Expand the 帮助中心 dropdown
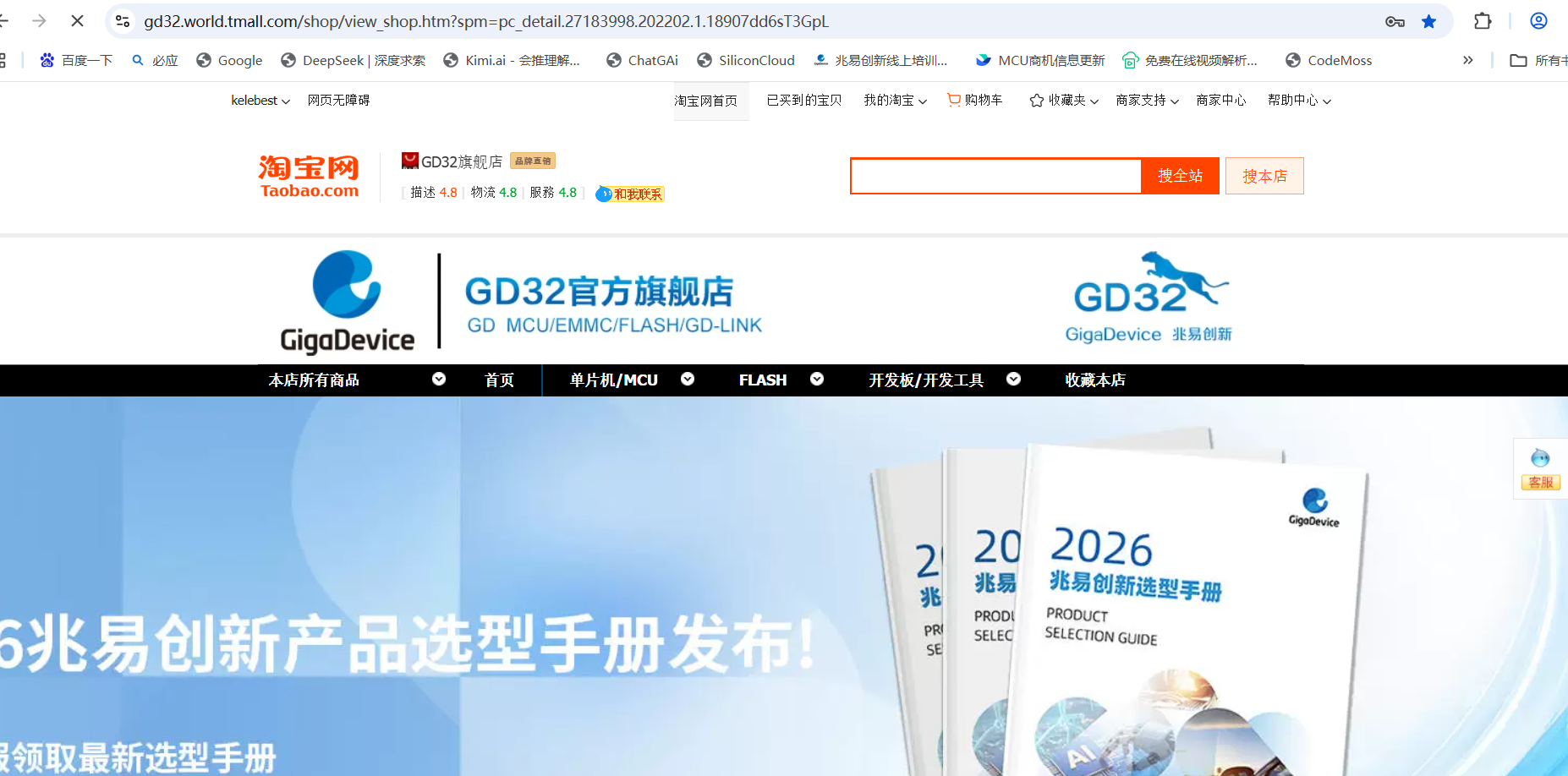The width and height of the screenshot is (1568, 776). (1300, 101)
